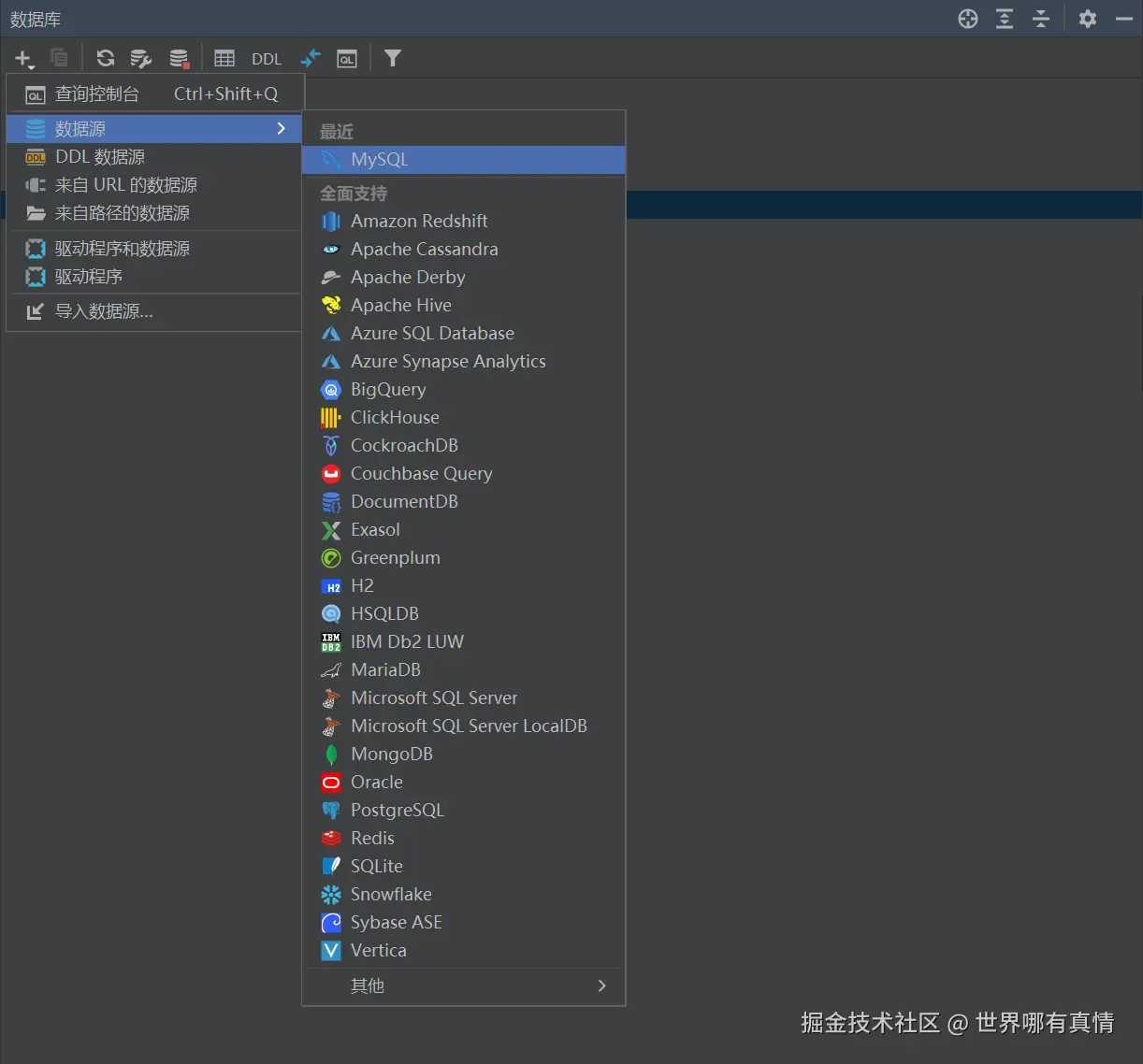Choose 来自 URL 的数据源 option
This screenshot has height=1064, width=1143.
click(x=154, y=184)
